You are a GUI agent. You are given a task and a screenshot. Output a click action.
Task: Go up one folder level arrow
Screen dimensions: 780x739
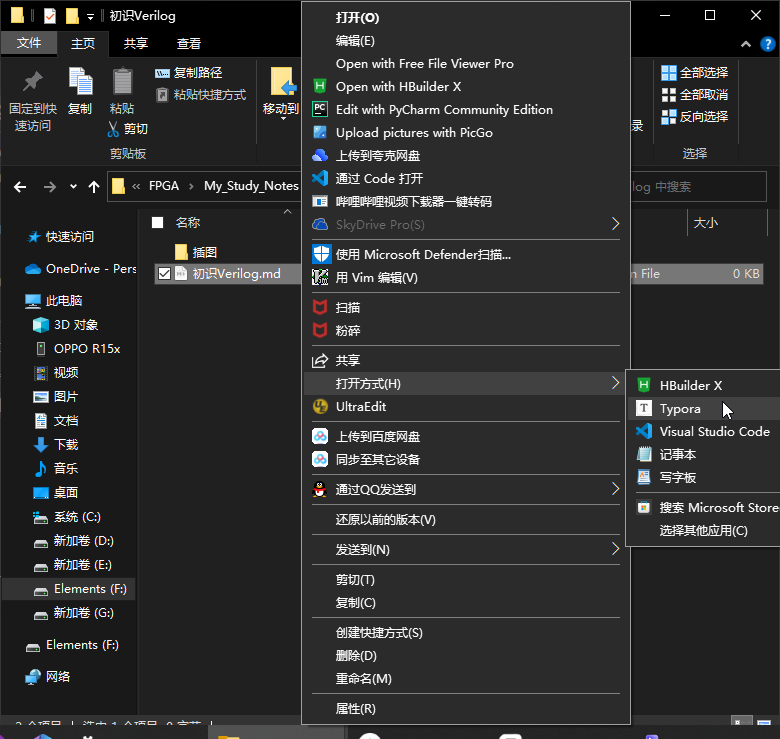[94, 187]
